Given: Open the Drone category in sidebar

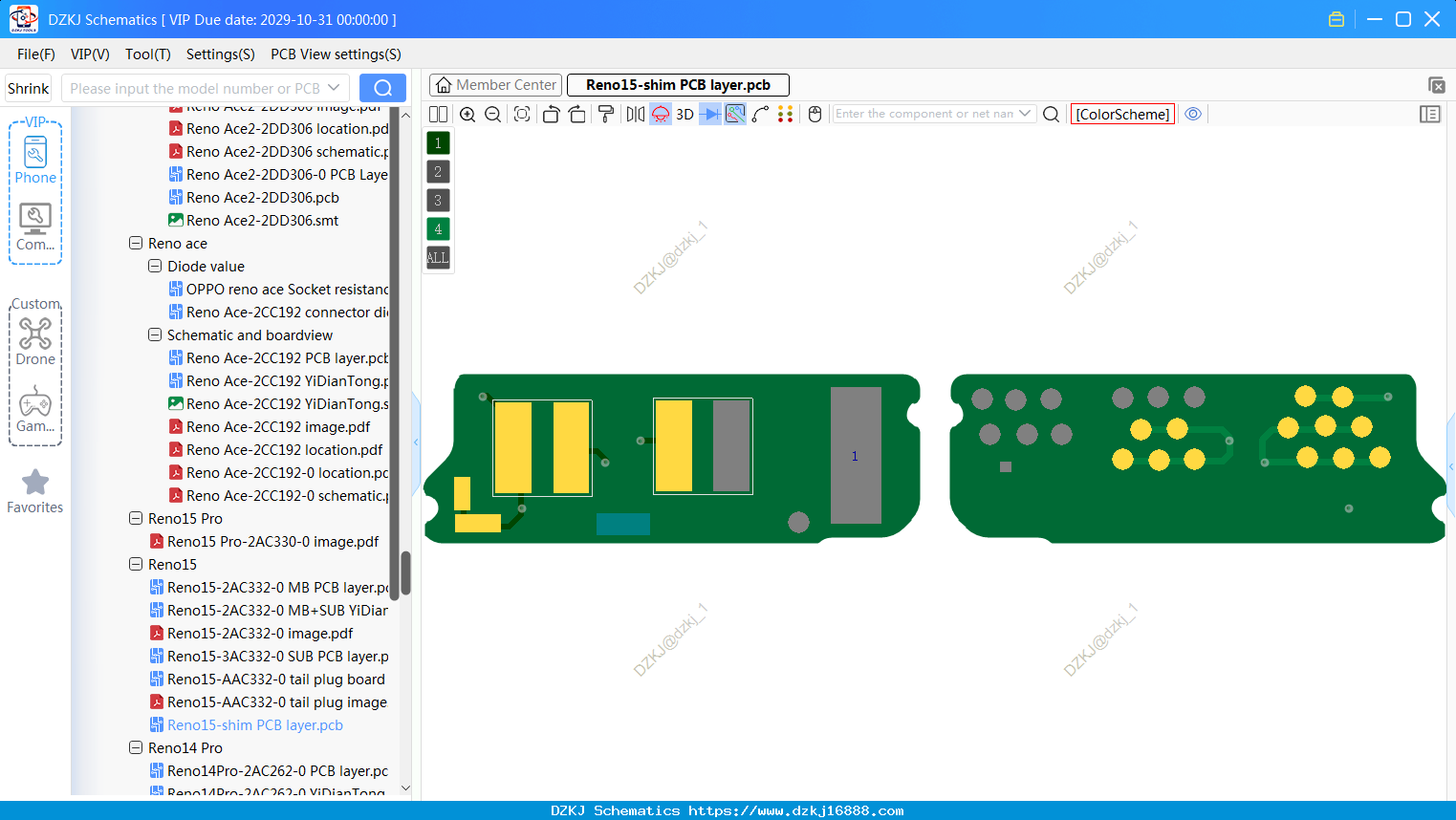Looking at the screenshot, I should [x=35, y=341].
